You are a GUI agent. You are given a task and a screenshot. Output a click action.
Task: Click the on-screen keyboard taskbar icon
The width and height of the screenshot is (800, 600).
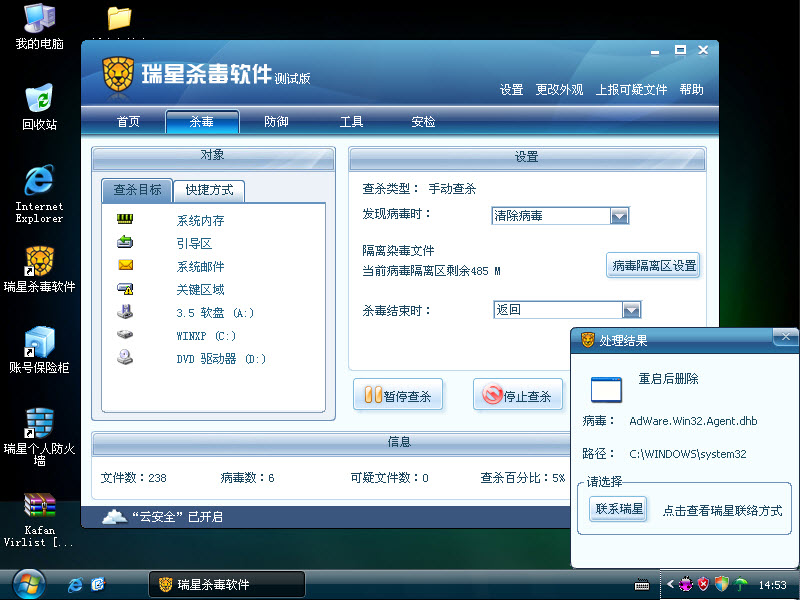pos(642,585)
